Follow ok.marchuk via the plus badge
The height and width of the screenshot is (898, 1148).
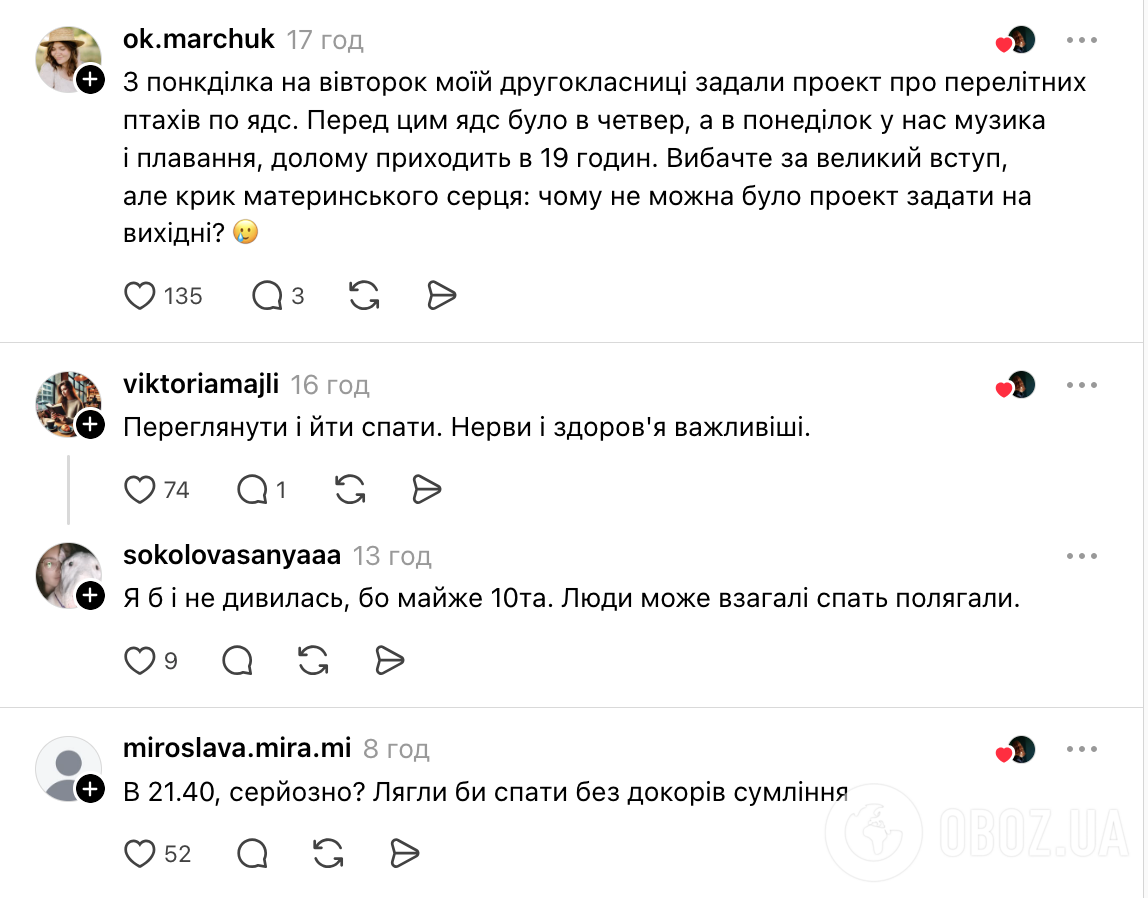click(91, 80)
